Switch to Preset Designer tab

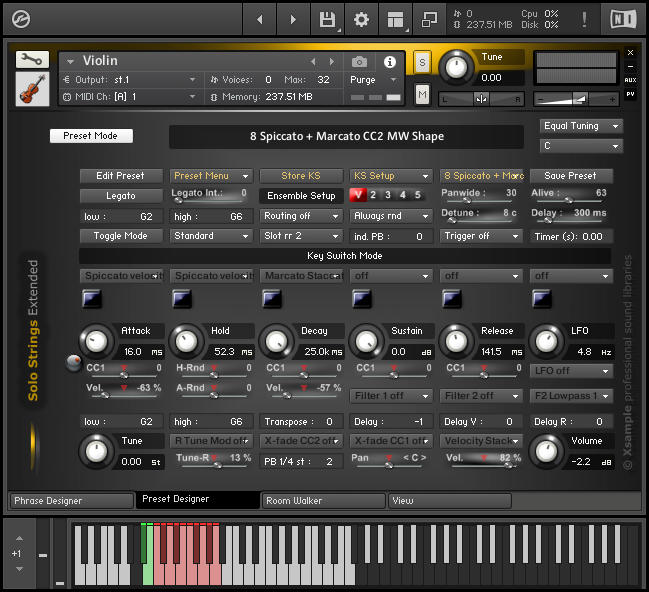click(x=198, y=500)
